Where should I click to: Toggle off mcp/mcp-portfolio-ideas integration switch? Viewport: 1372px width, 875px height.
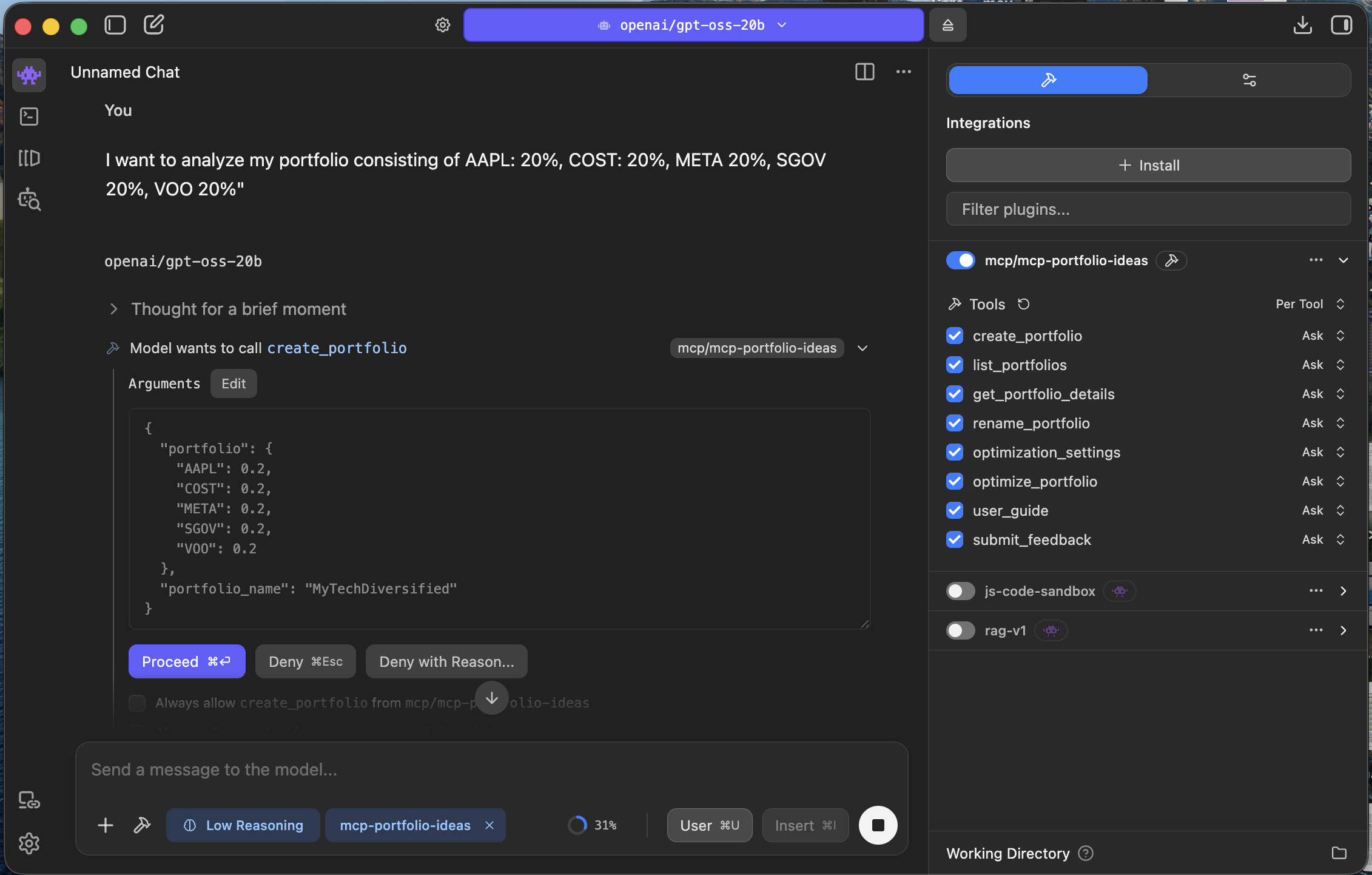click(961, 260)
